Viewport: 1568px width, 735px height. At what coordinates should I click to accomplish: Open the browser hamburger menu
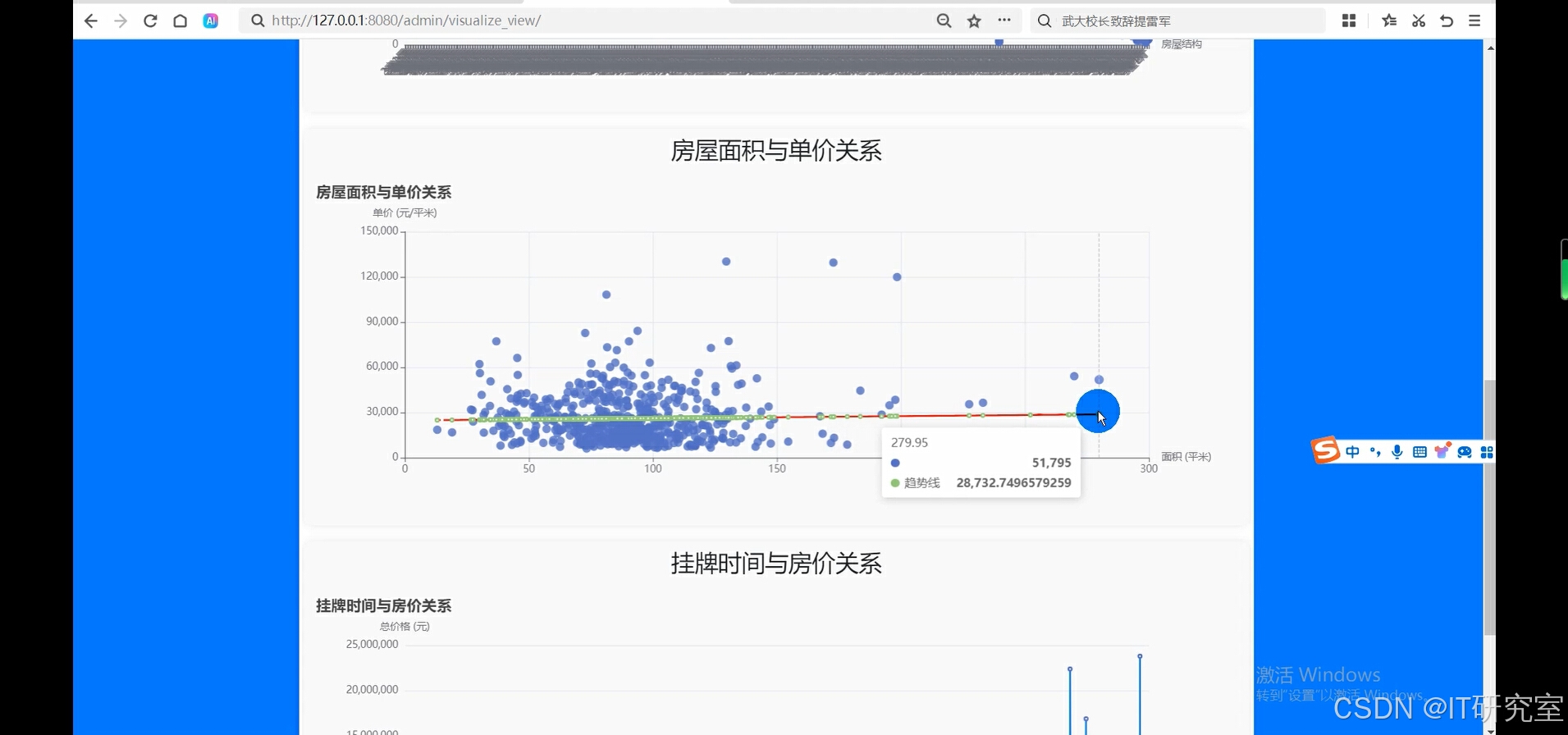click(1474, 21)
